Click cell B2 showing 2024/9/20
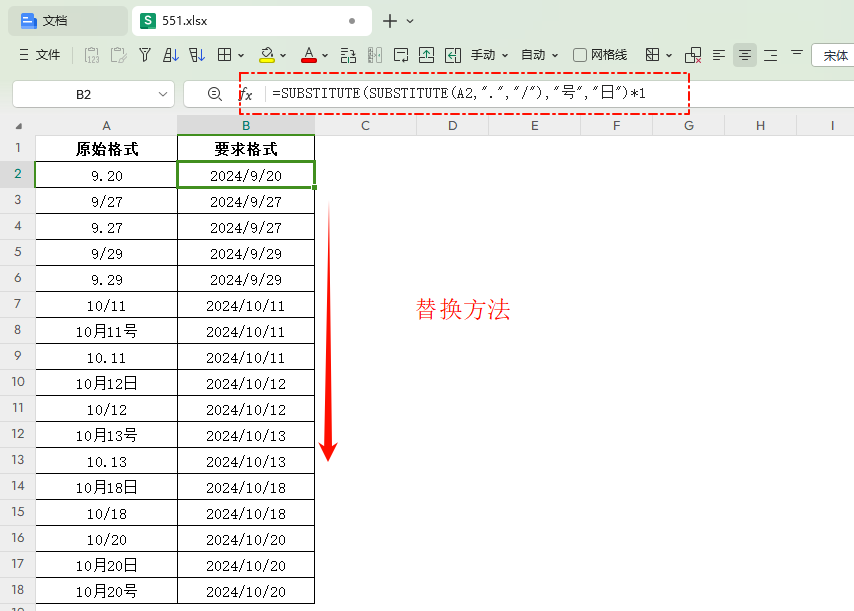The height and width of the screenshot is (611, 854). point(246,175)
